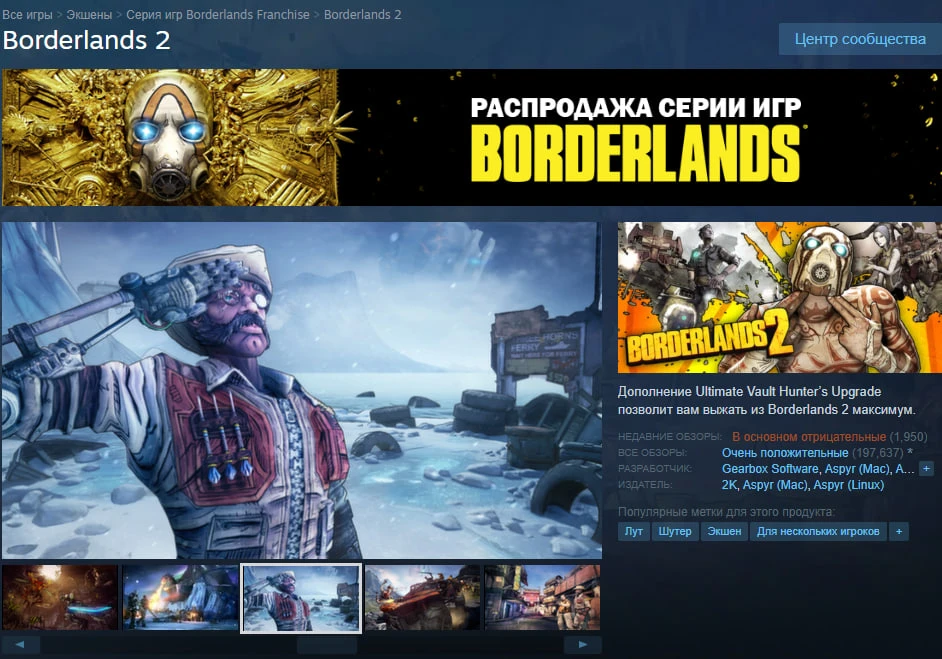
Task: Open Gearbox Software developer page
Action: (x=770, y=467)
